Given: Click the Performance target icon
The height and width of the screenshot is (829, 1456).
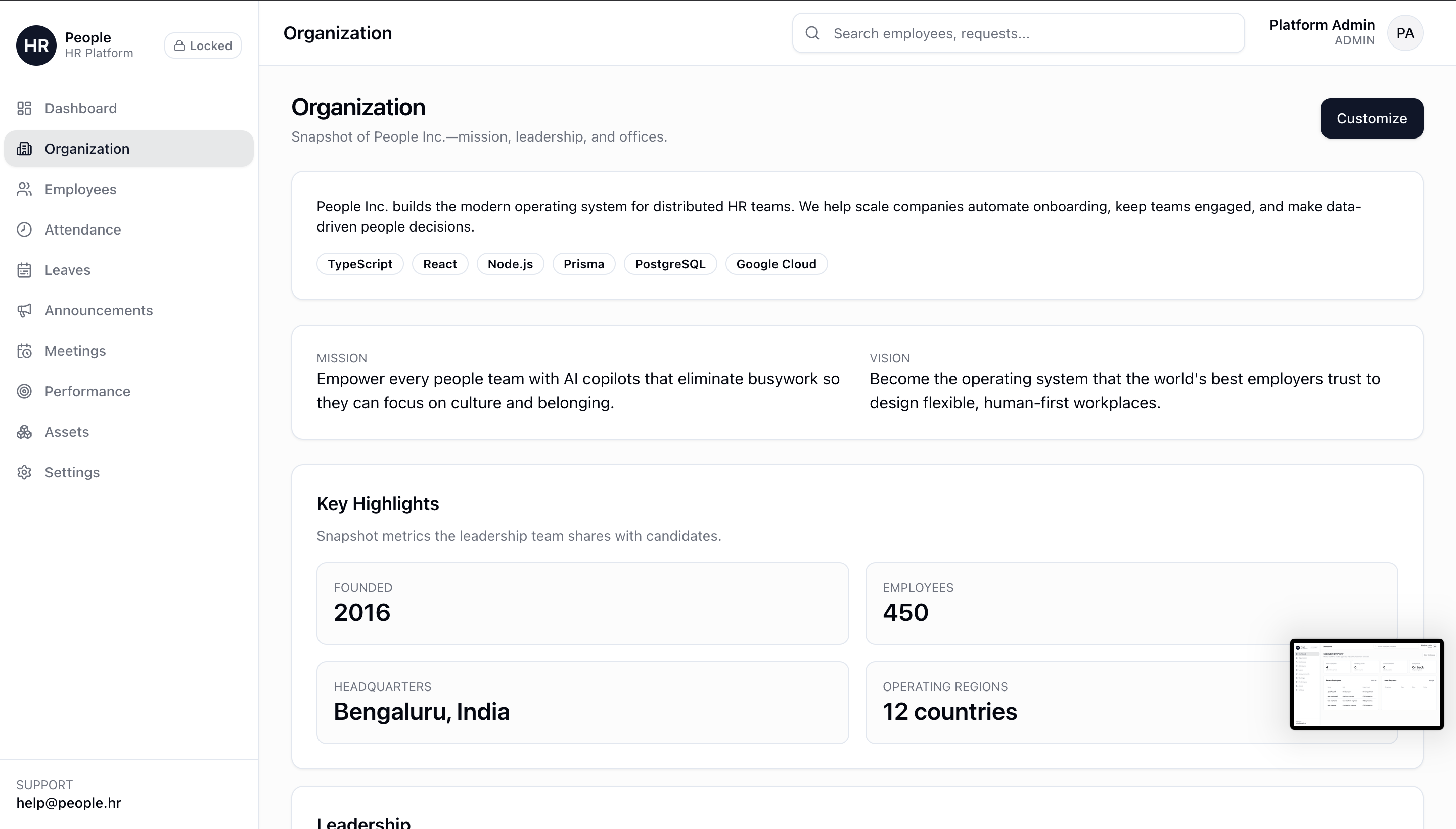Looking at the screenshot, I should tap(24, 391).
